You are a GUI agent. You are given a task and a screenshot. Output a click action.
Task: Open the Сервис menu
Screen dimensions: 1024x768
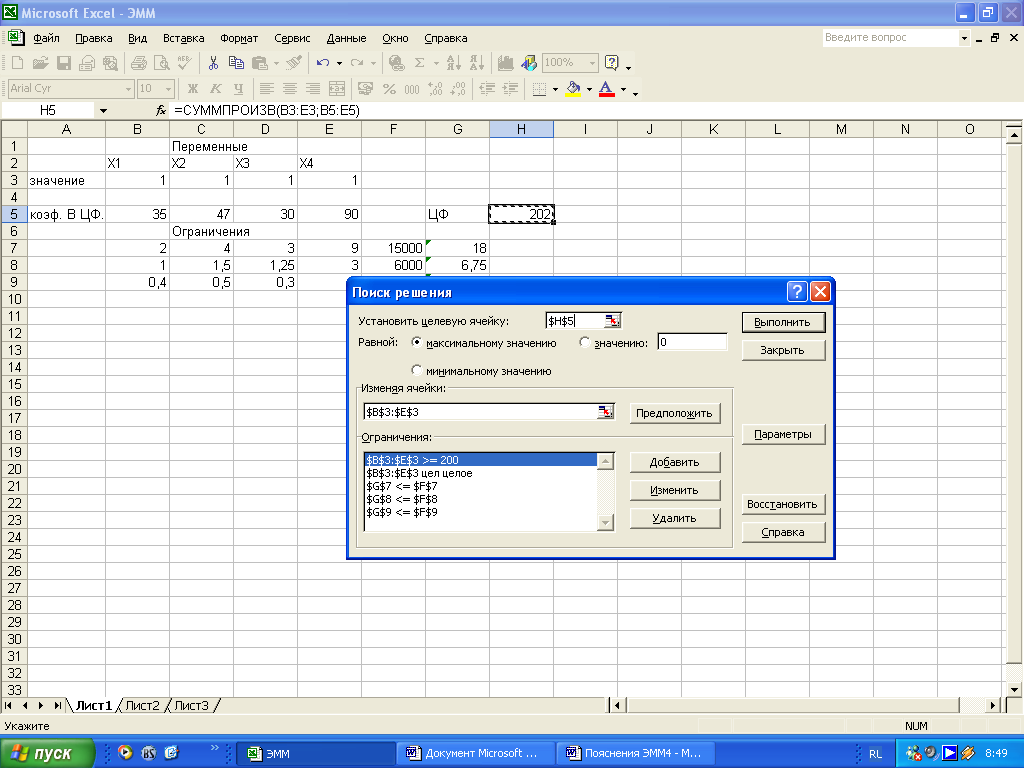pos(292,38)
